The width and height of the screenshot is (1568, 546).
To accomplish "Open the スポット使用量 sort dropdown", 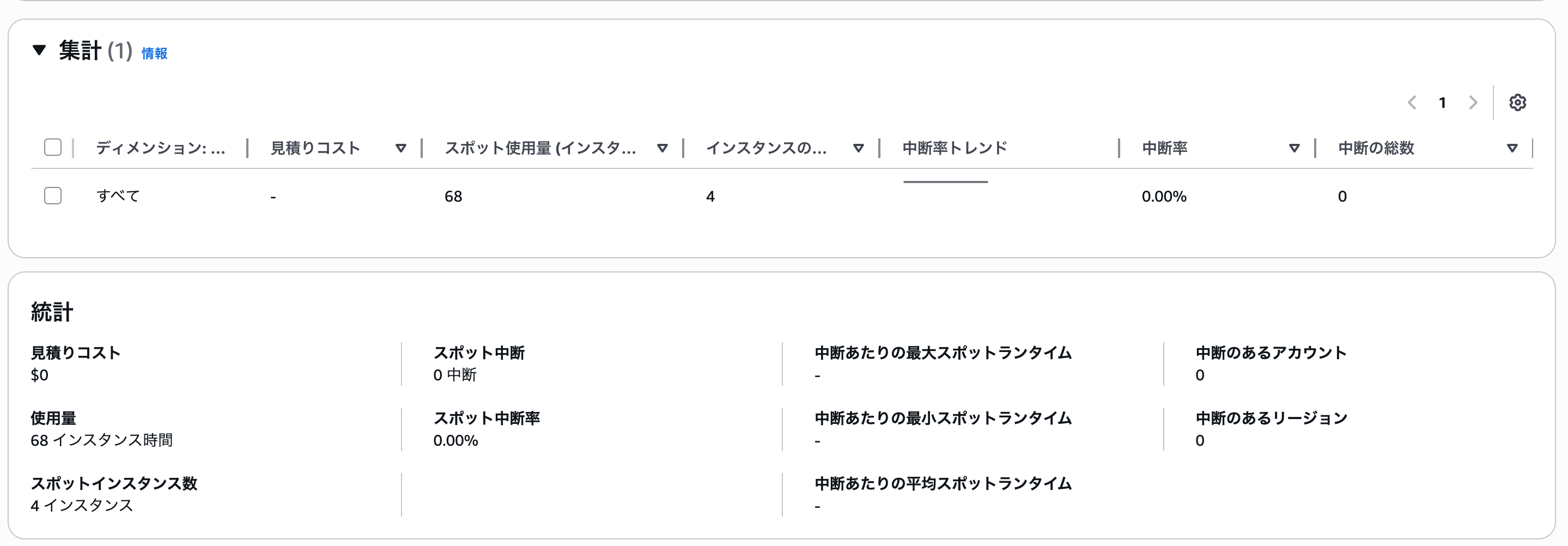I will pyautogui.click(x=663, y=148).
